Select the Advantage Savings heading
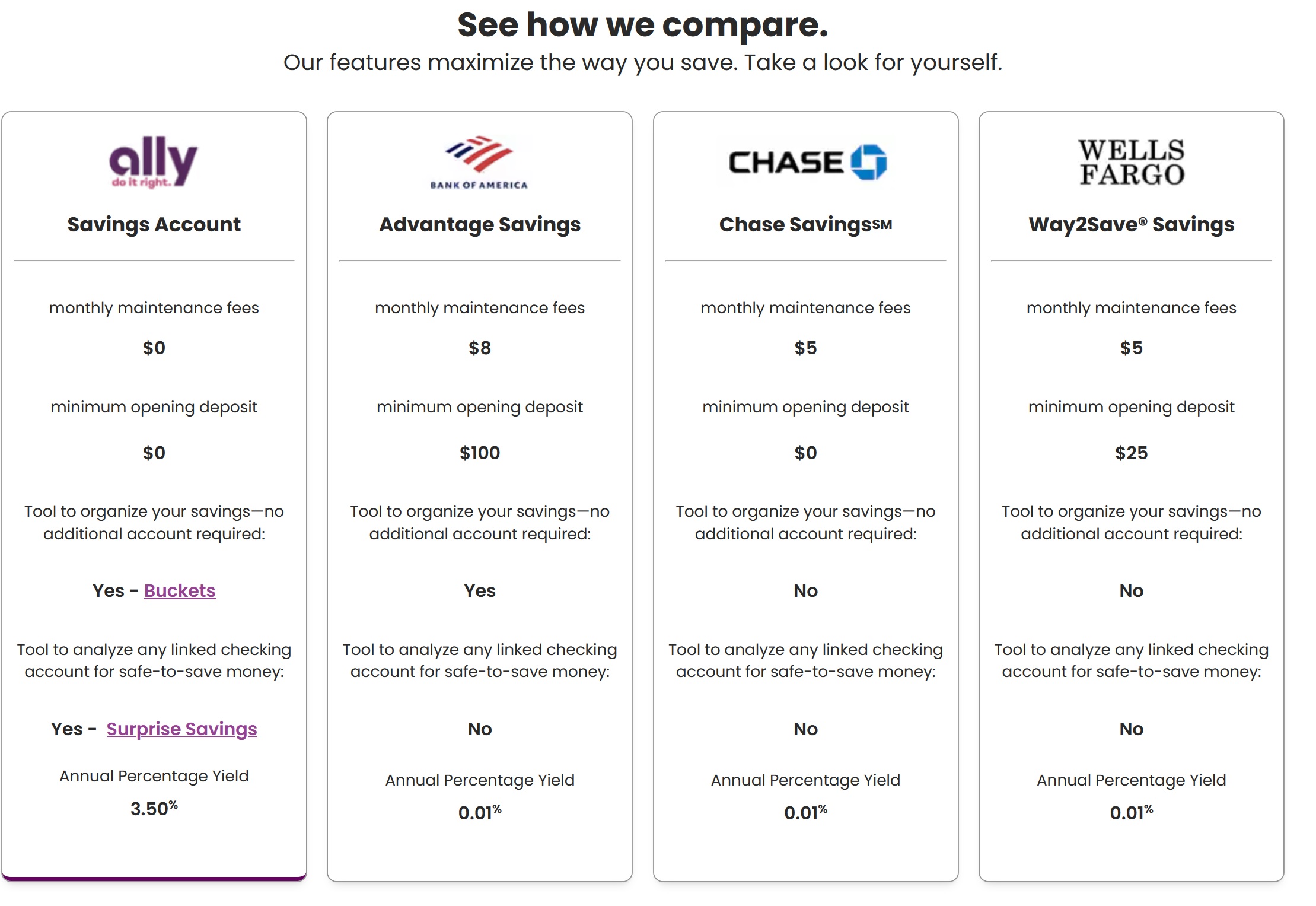The width and height of the screenshot is (1316, 906). coord(480,224)
